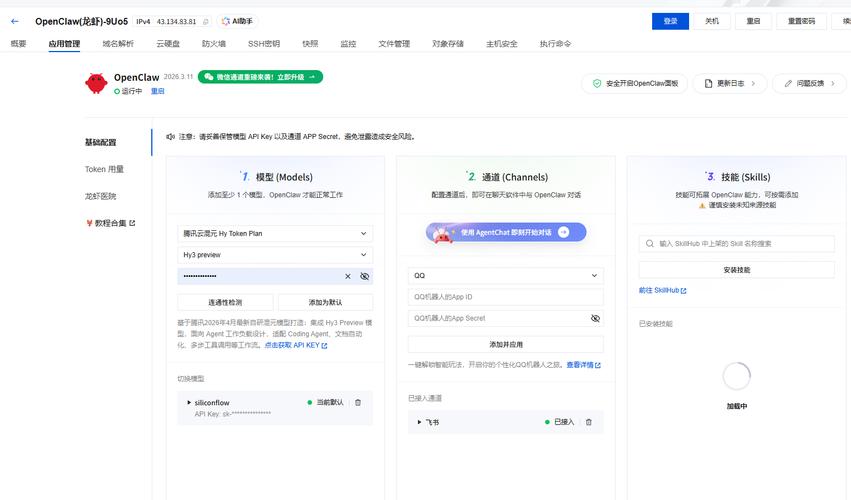Viewport: 851px width, 500px height.
Task: Clear the API key with the X icon
Action: (x=348, y=276)
